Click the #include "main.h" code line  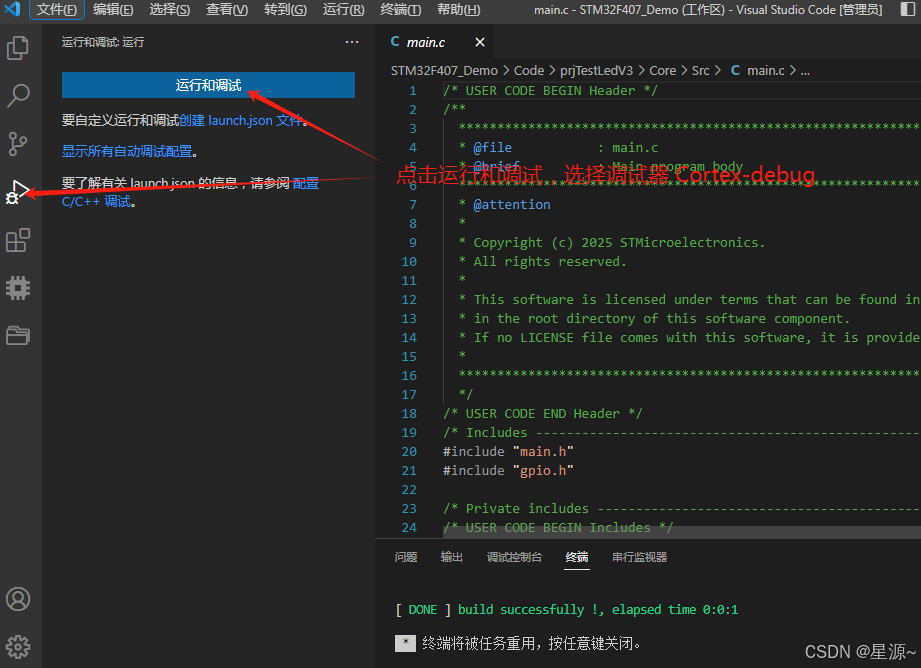coord(508,451)
